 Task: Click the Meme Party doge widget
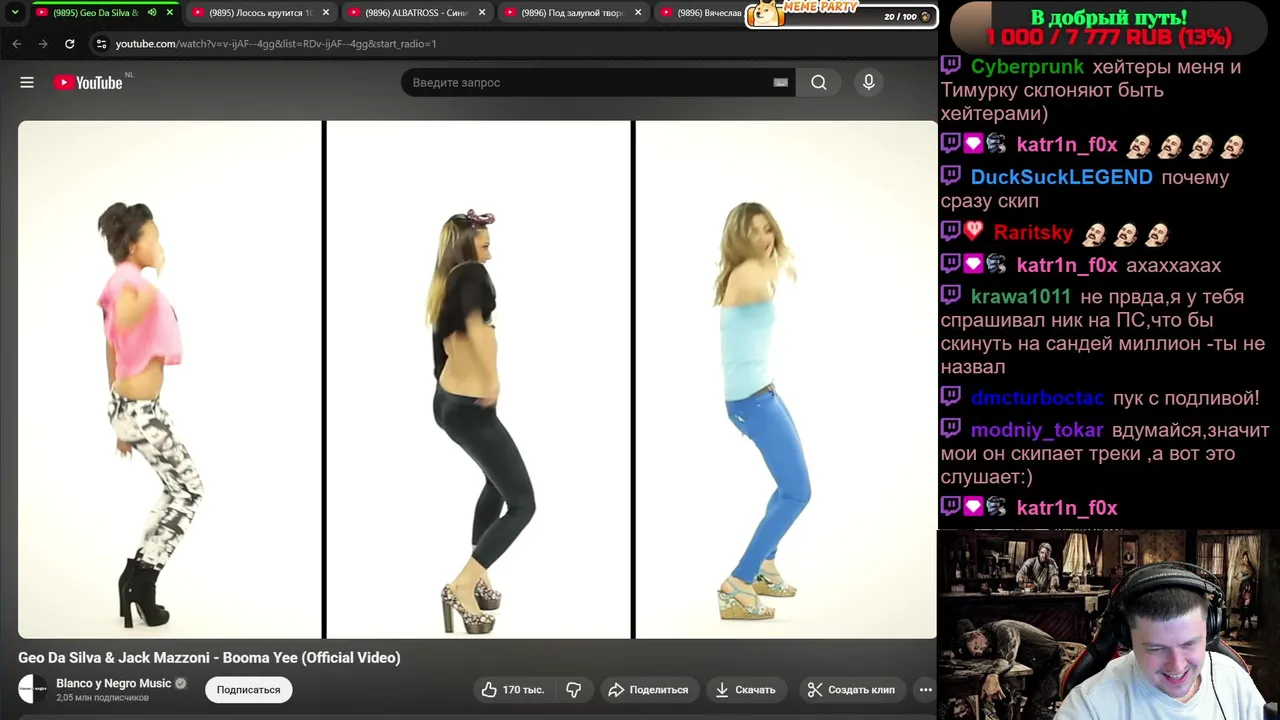(x=841, y=14)
